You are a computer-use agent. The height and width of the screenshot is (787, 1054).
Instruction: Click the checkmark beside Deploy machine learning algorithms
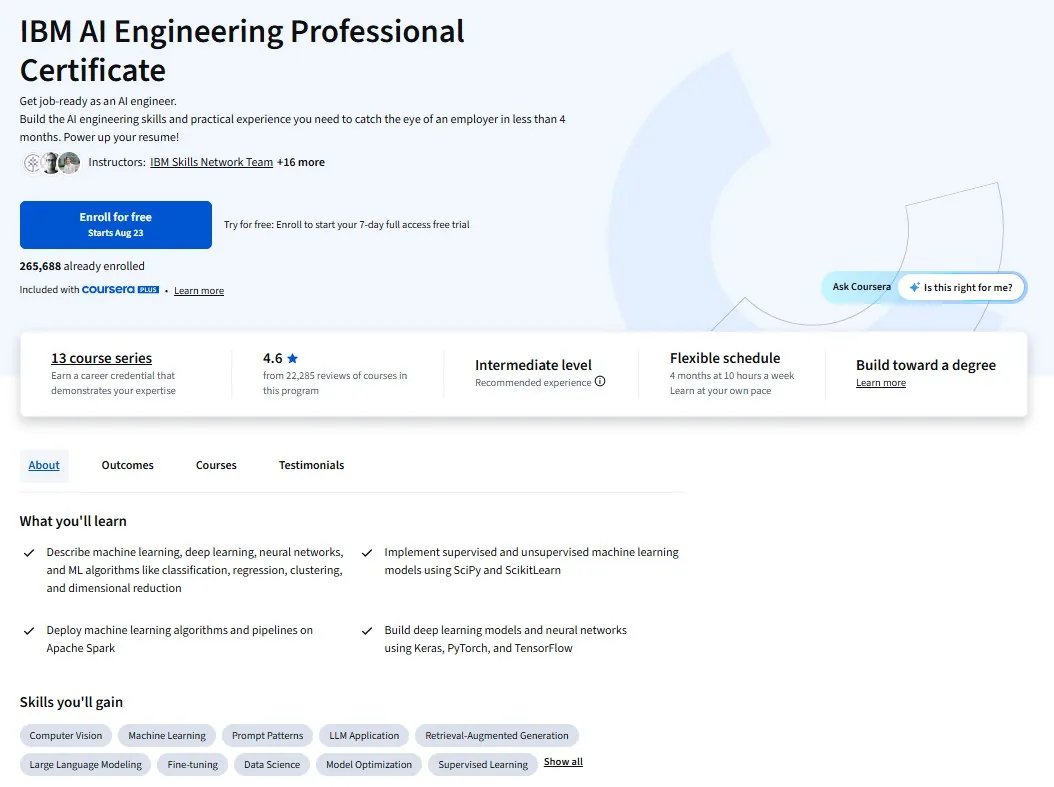pyautogui.click(x=29, y=631)
